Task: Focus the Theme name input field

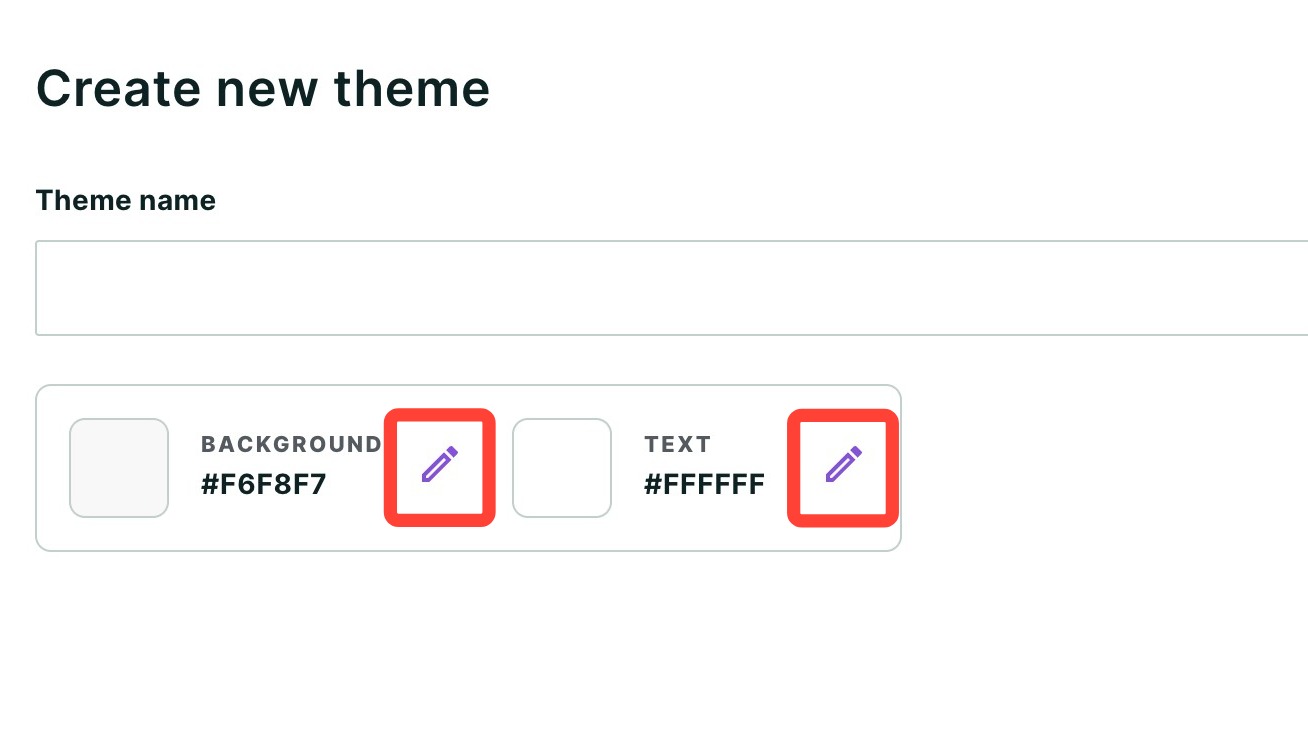Action: (672, 288)
